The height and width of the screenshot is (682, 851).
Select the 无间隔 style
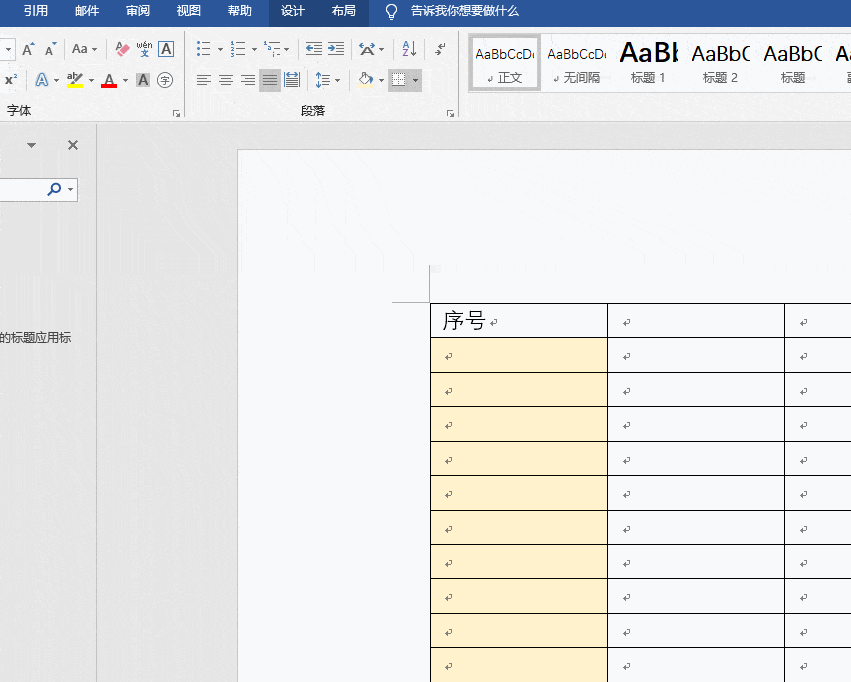click(576, 62)
